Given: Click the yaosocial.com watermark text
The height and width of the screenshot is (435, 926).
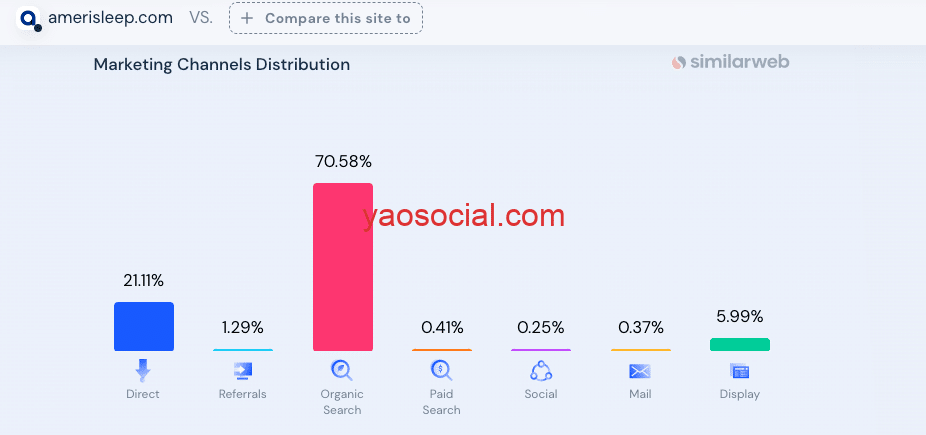Looking at the screenshot, I should tap(464, 215).
